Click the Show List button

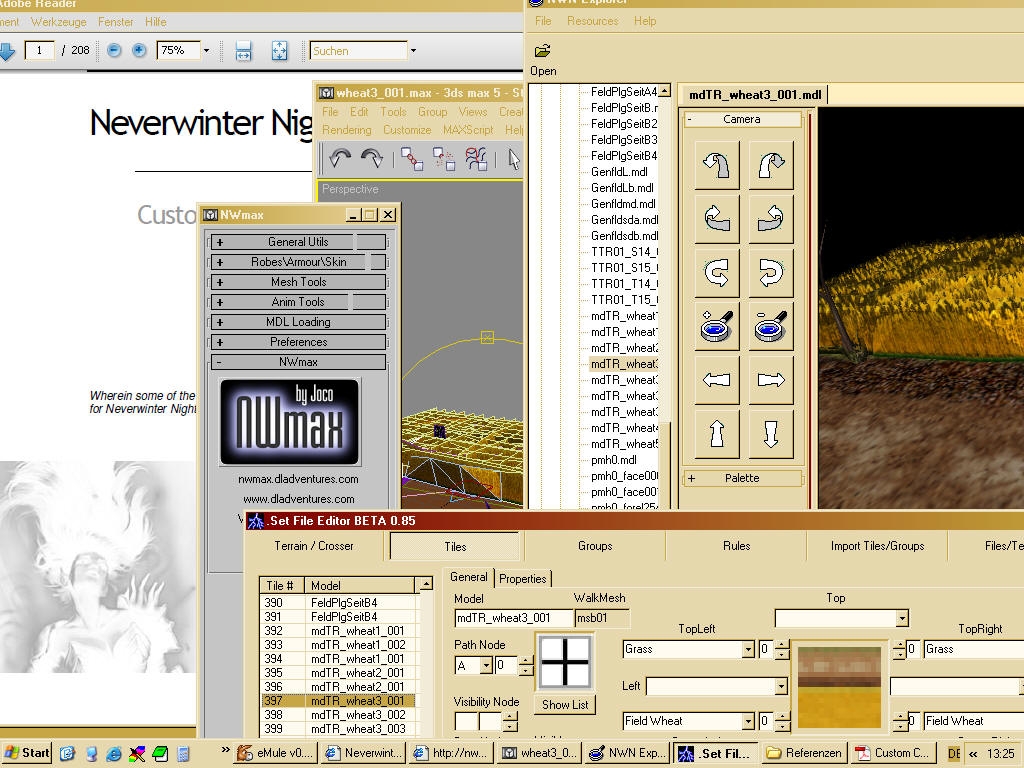click(565, 704)
